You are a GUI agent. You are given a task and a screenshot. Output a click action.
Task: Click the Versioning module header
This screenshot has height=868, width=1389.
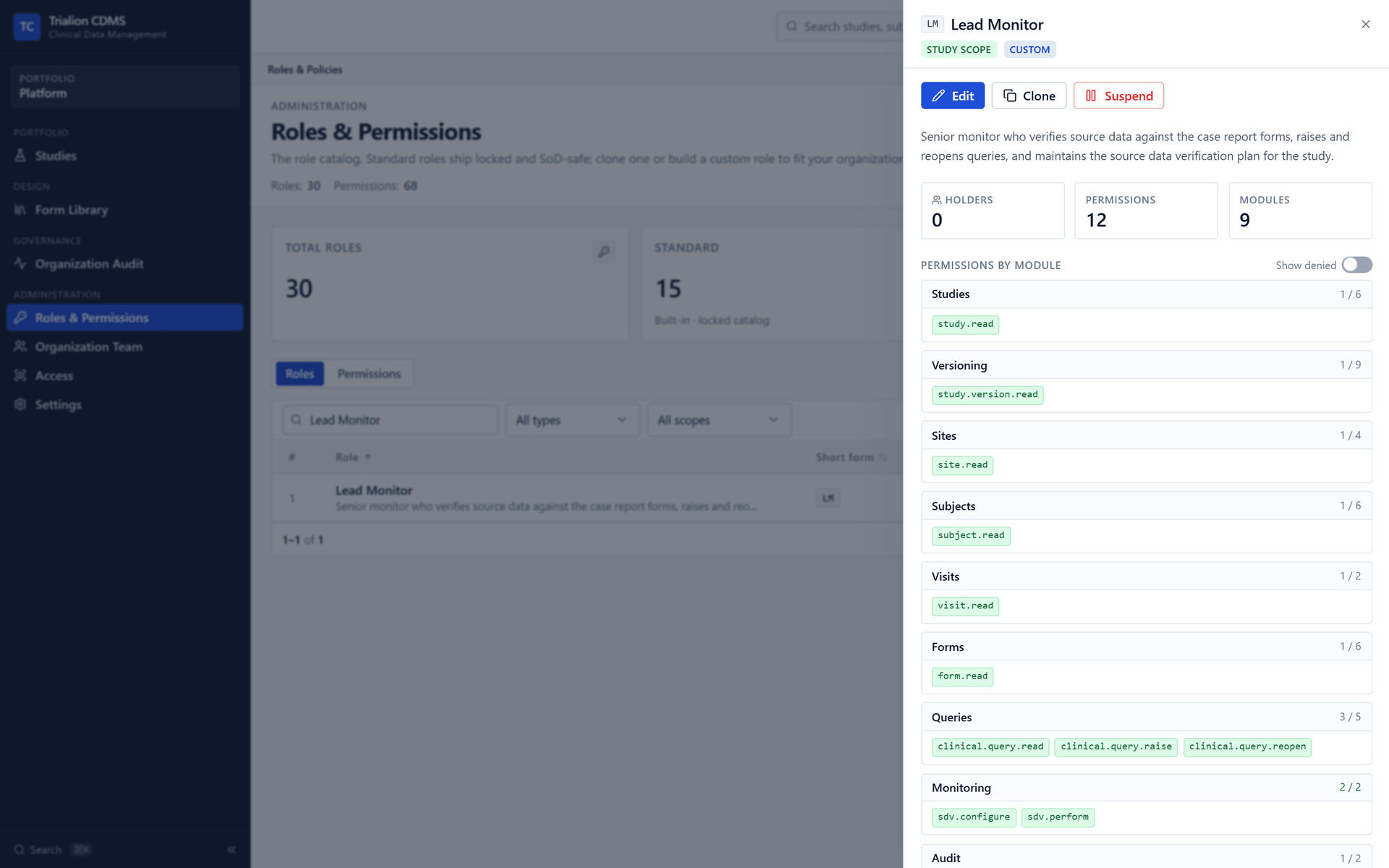(1146, 365)
